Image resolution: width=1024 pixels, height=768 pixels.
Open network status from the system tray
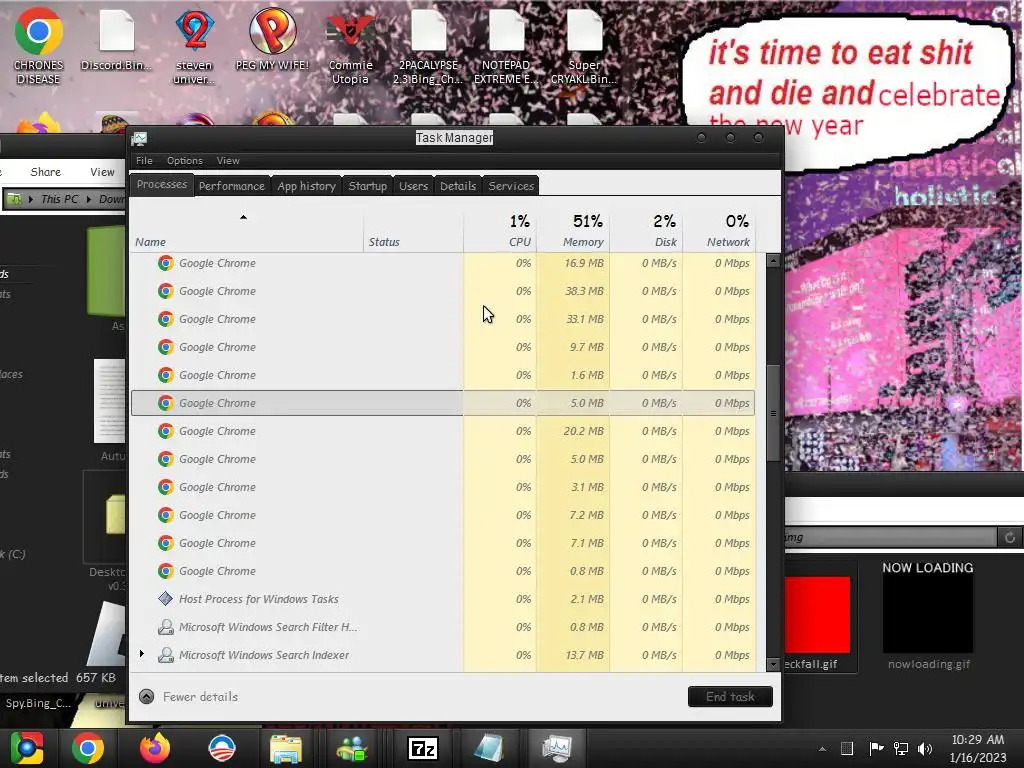click(901, 748)
